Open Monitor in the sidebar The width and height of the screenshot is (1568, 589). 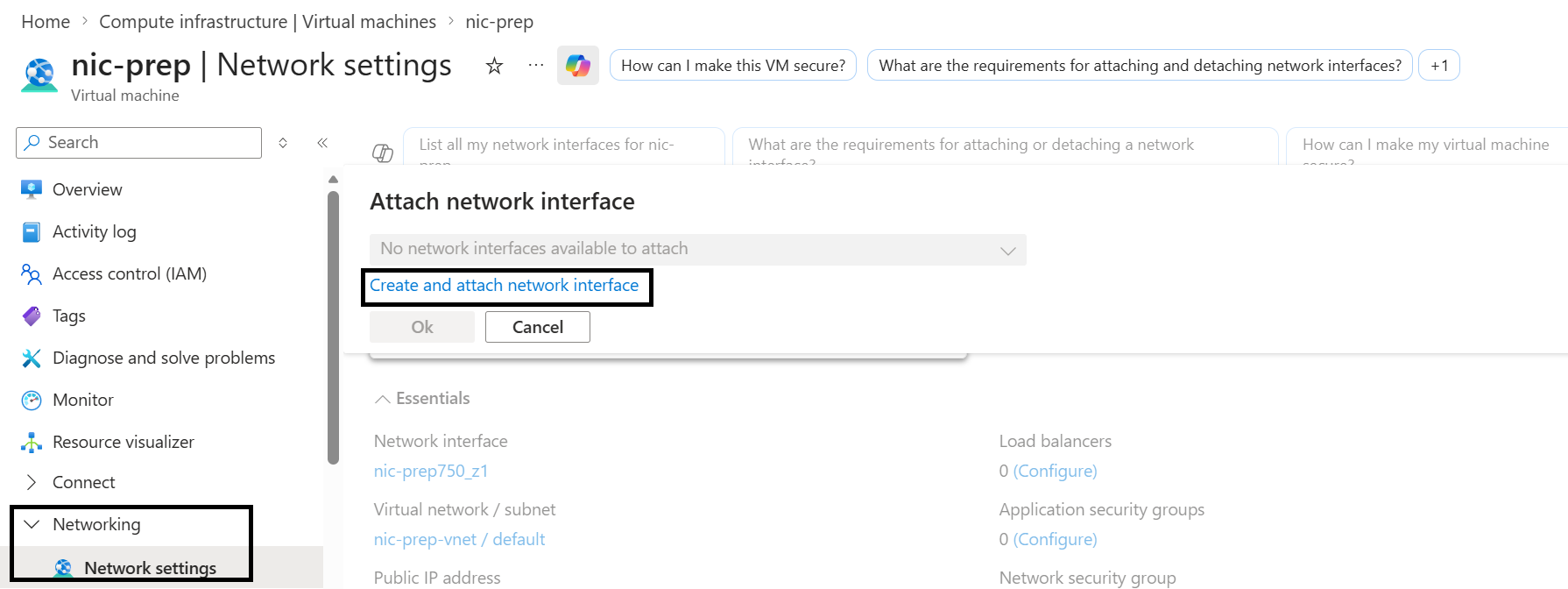pyautogui.click(x=83, y=400)
